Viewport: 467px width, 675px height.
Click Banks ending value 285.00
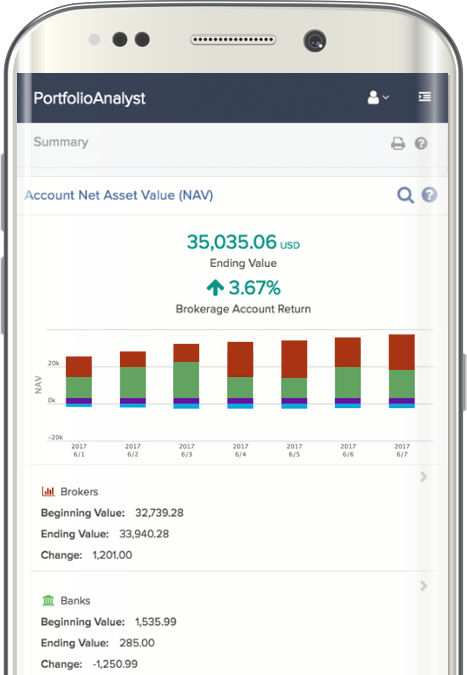coord(137,643)
